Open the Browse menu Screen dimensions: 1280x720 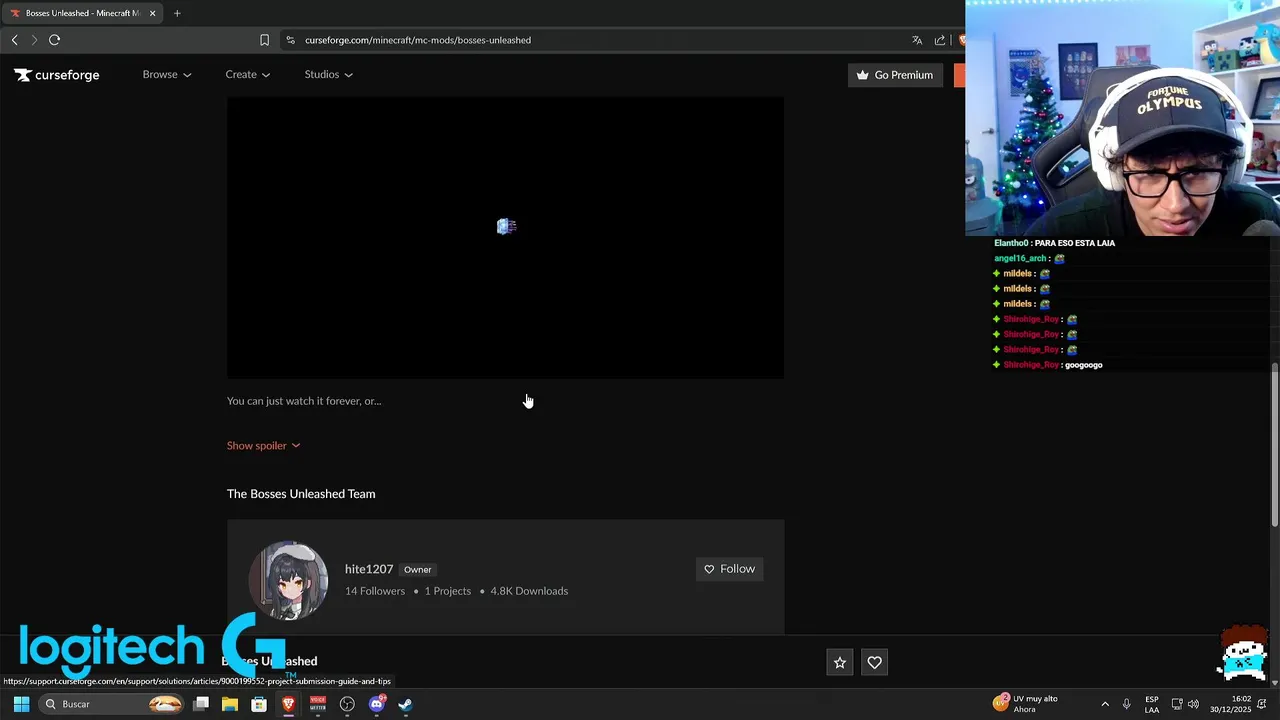pyautogui.click(x=166, y=74)
